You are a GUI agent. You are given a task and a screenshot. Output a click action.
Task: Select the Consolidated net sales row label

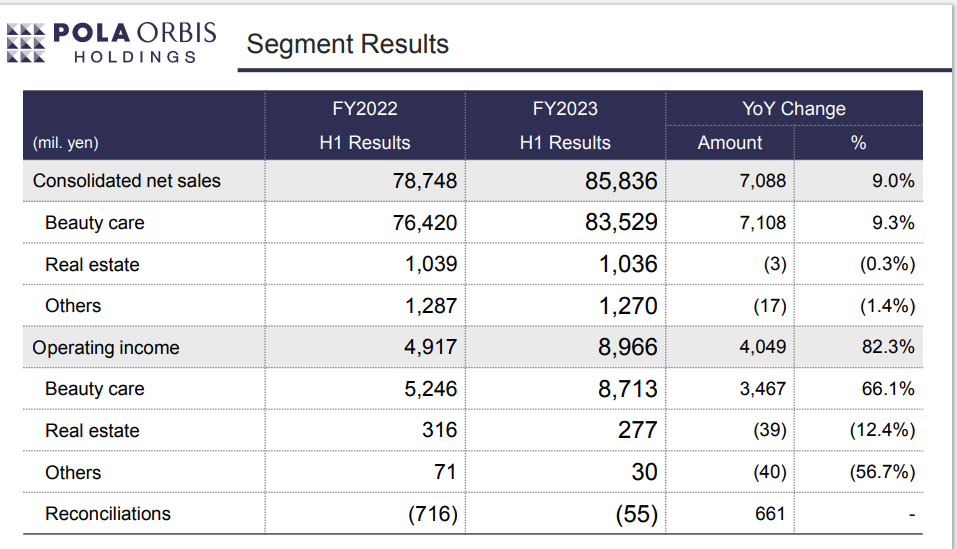(x=127, y=181)
